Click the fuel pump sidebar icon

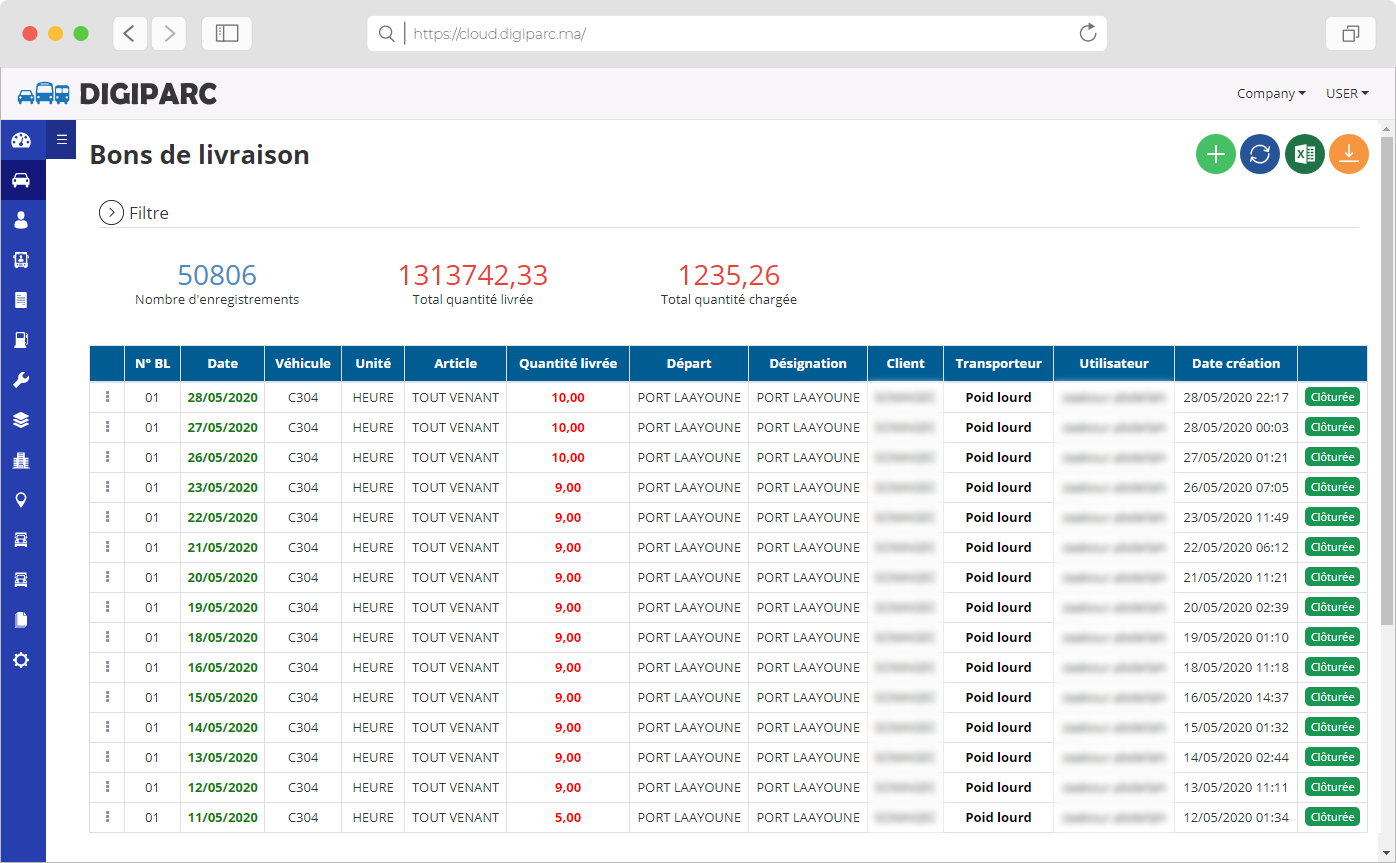click(21, 340)
